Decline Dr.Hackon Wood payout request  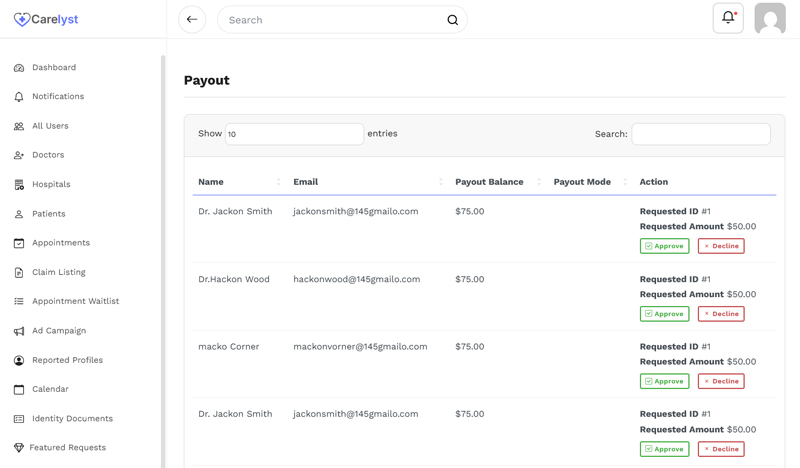point(721,314)
